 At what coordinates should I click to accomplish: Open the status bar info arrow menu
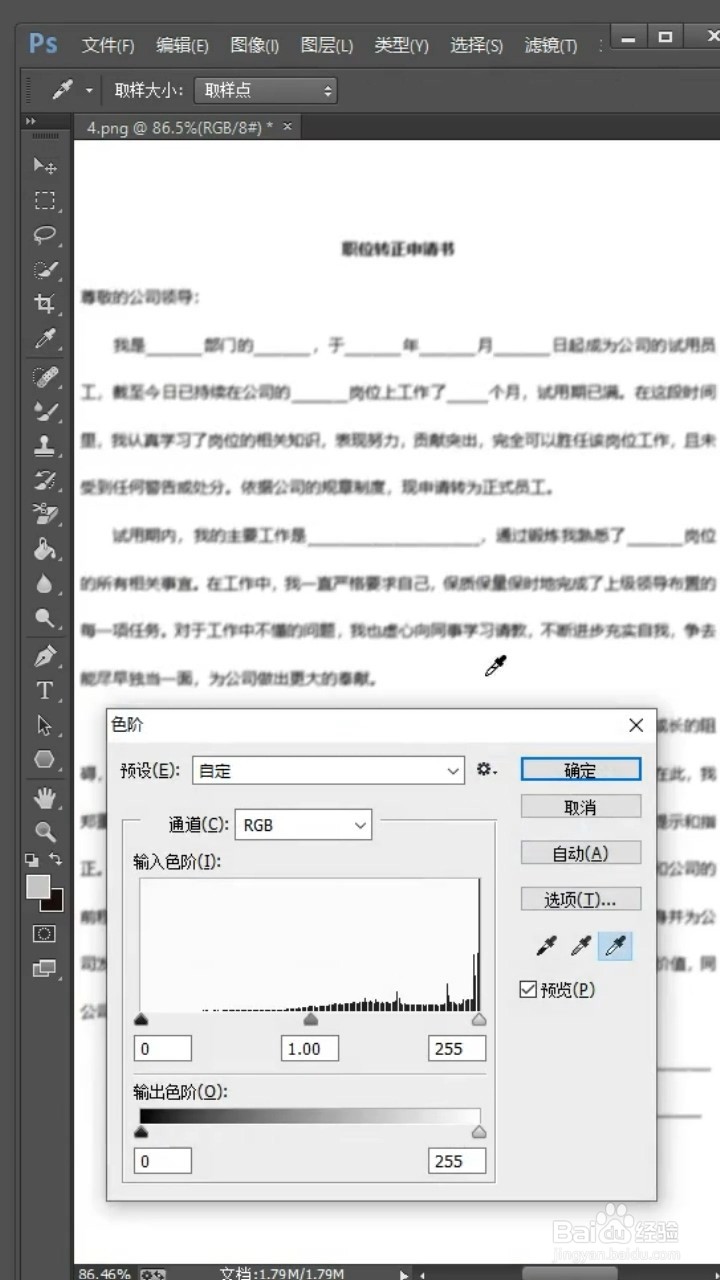404,1273
